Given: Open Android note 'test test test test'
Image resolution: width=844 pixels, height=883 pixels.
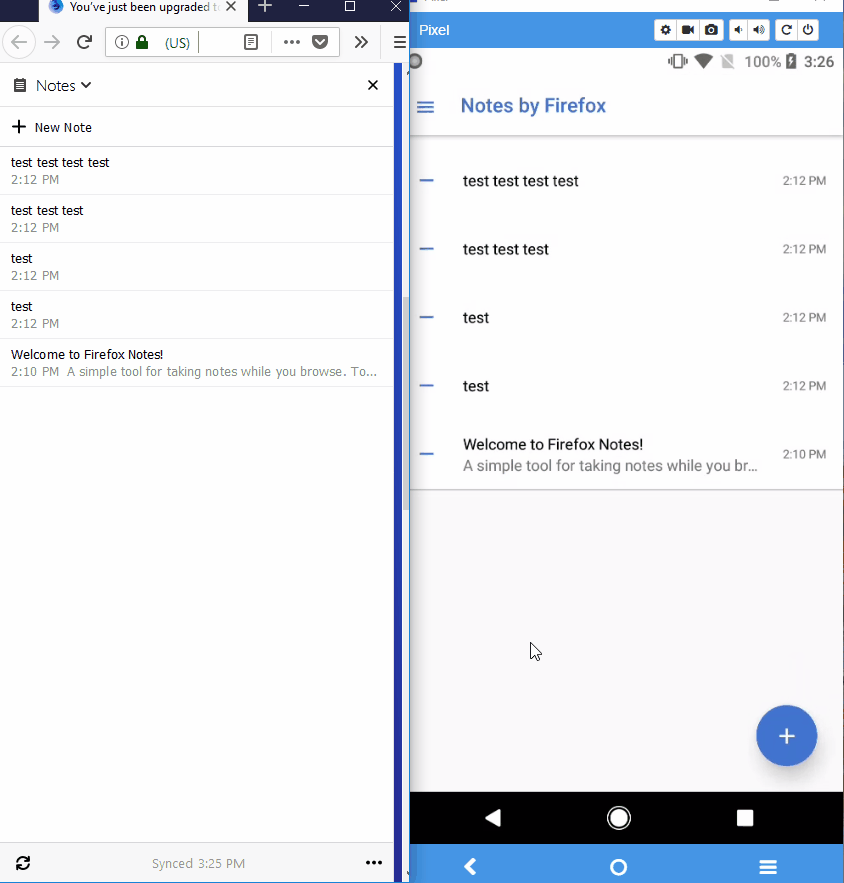Looking at the screenshot, I should (x=626, y=181).
